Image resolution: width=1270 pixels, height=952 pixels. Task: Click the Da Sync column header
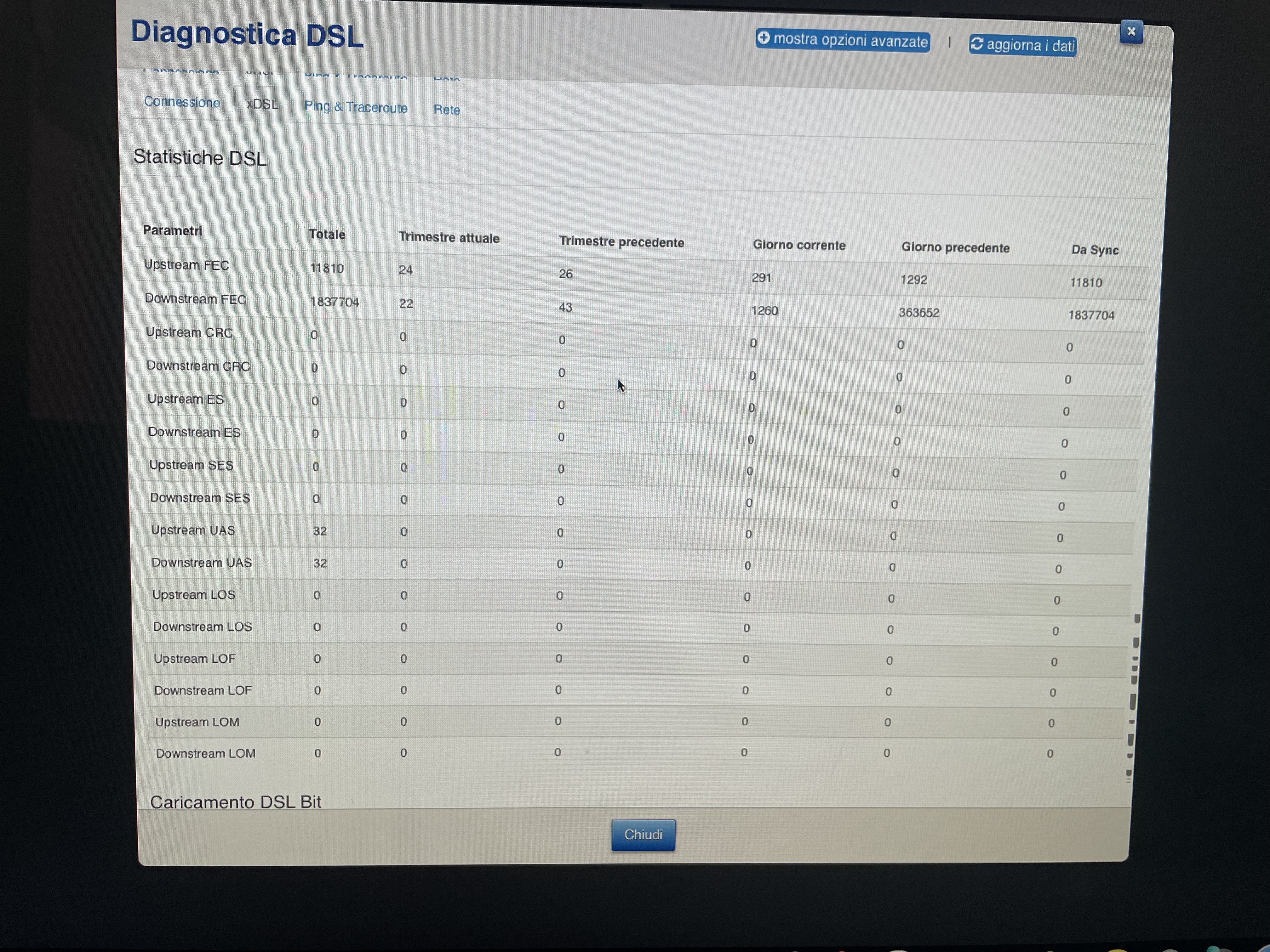pos(1094,250)
